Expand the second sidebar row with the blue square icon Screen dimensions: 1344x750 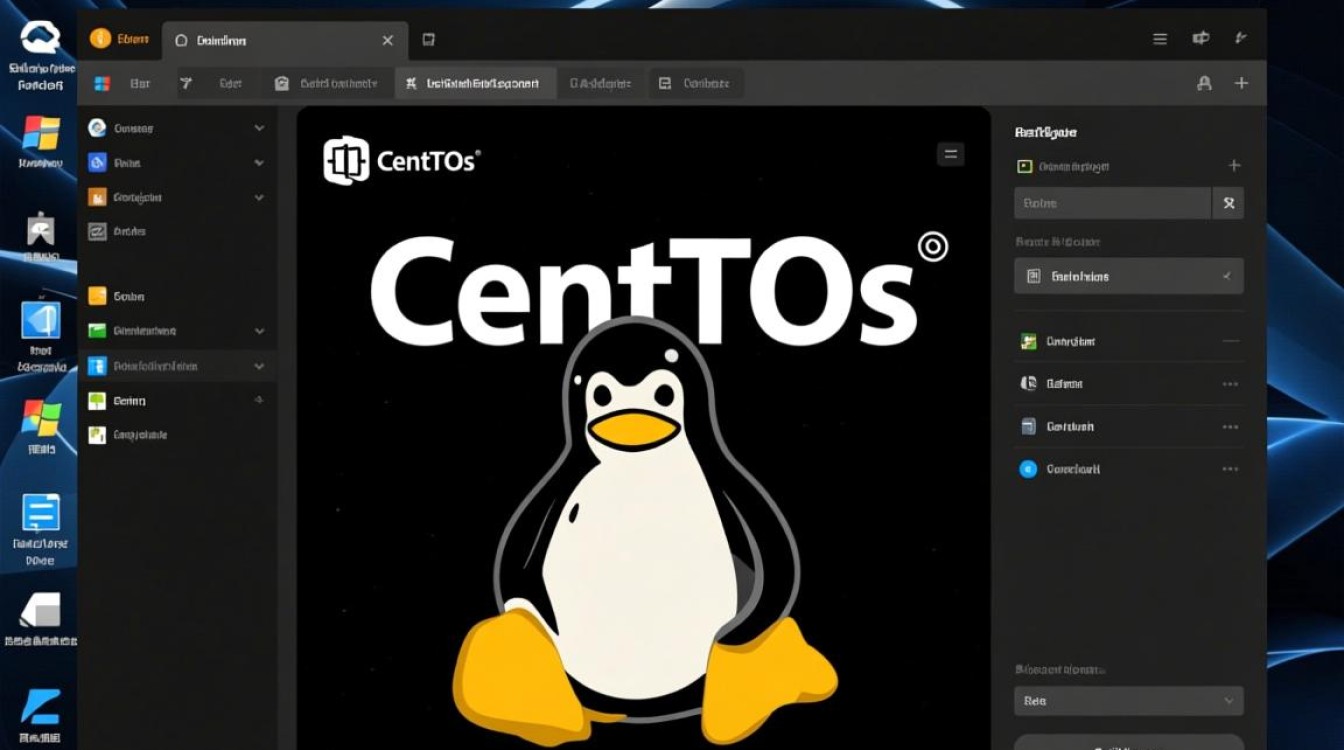(x=259, y=162)
